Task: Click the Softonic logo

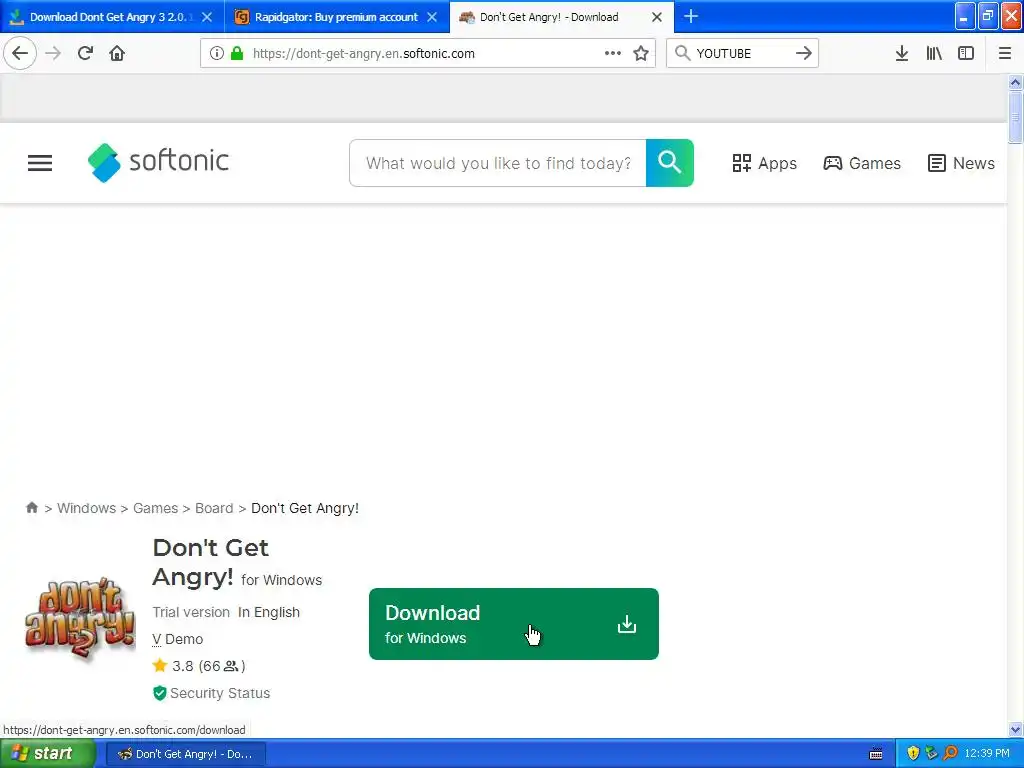Action: pyautogui.click(x=158, y=162)
